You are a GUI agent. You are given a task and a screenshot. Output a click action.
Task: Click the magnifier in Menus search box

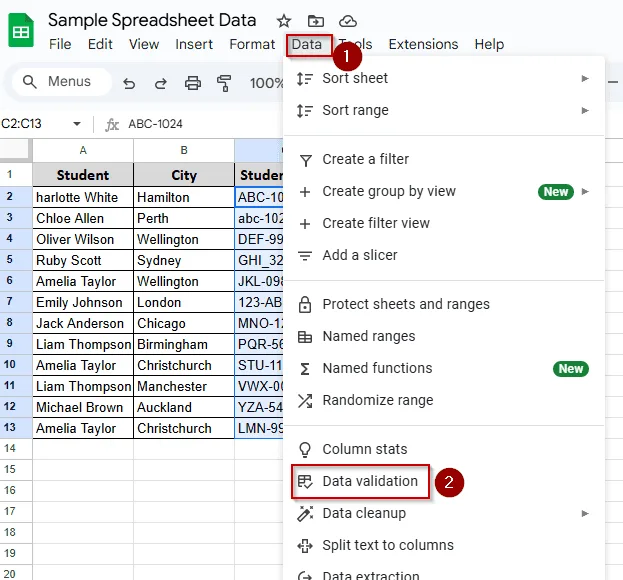[29, 81]
